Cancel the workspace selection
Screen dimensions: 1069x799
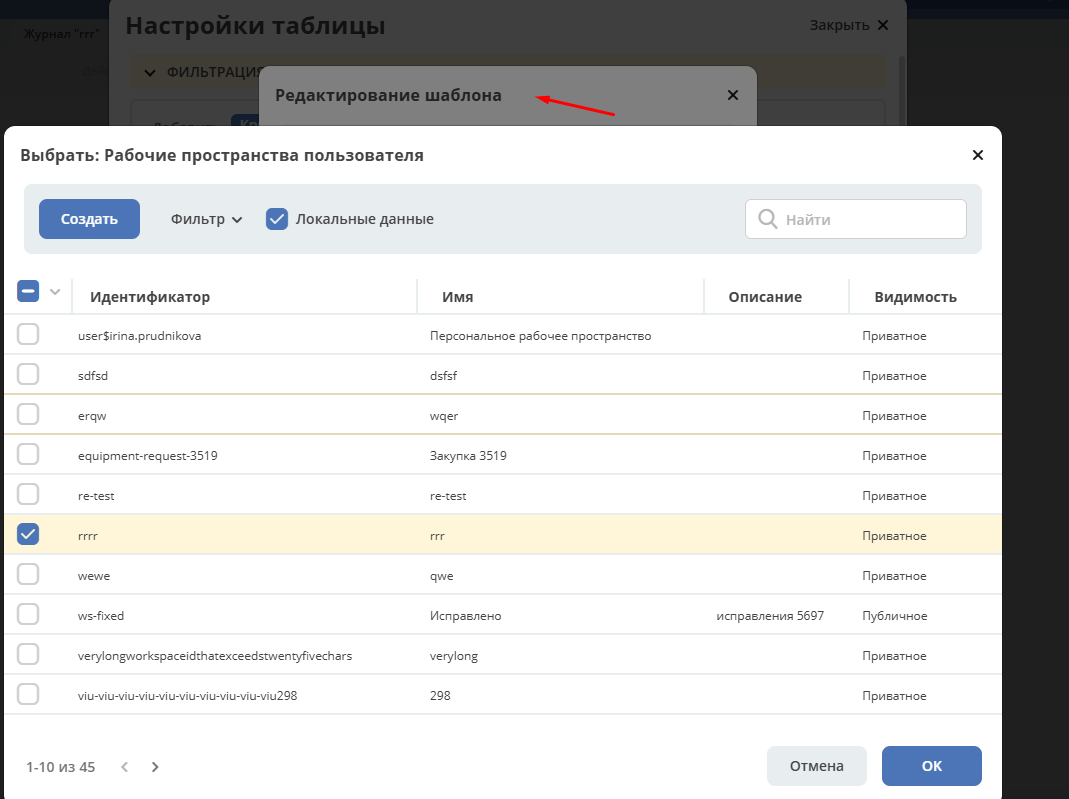tap(816, 766)
